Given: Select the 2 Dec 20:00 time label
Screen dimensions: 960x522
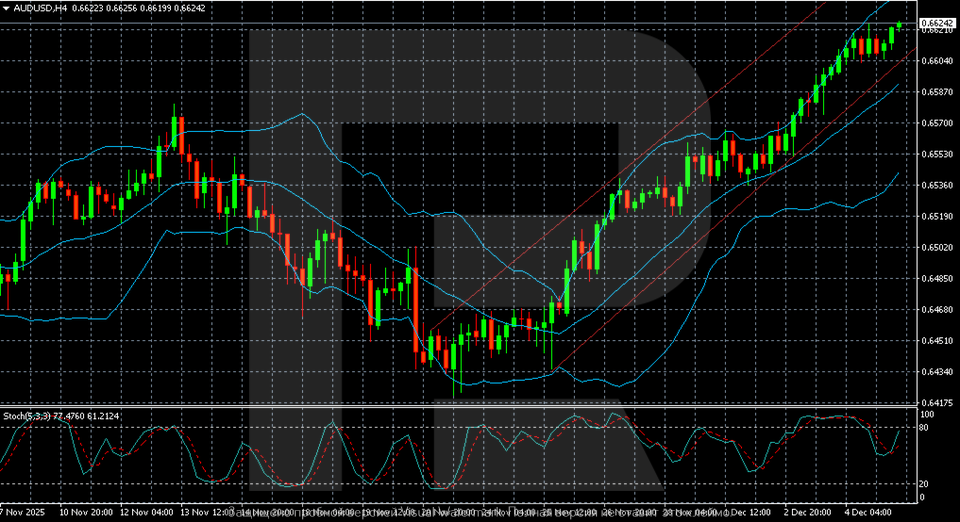Looking at the screenshot, I should coord(806,512).
